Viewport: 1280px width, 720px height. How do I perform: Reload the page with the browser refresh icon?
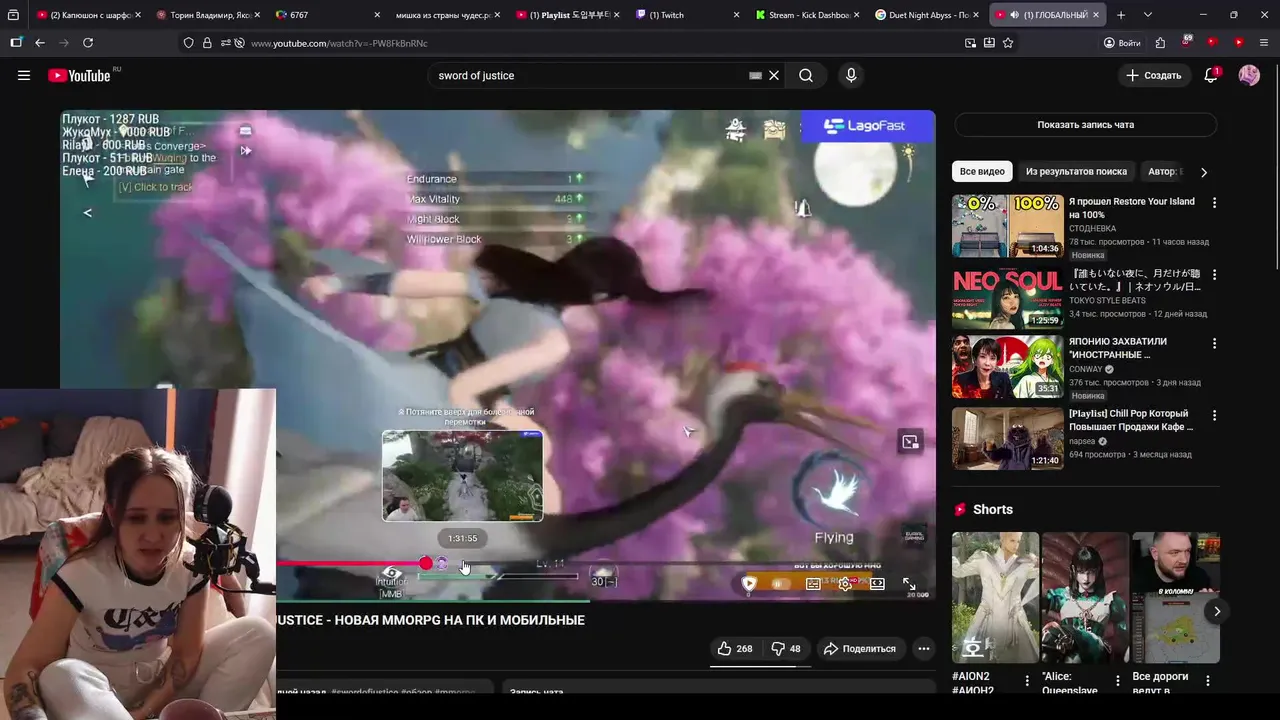(88, 43)
